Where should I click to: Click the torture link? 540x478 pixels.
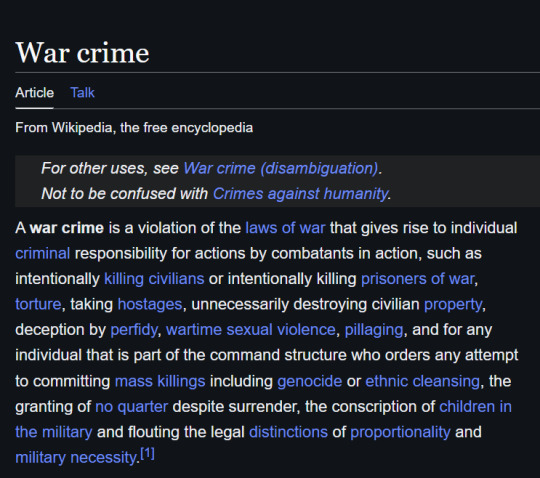(x=38, y=304)
